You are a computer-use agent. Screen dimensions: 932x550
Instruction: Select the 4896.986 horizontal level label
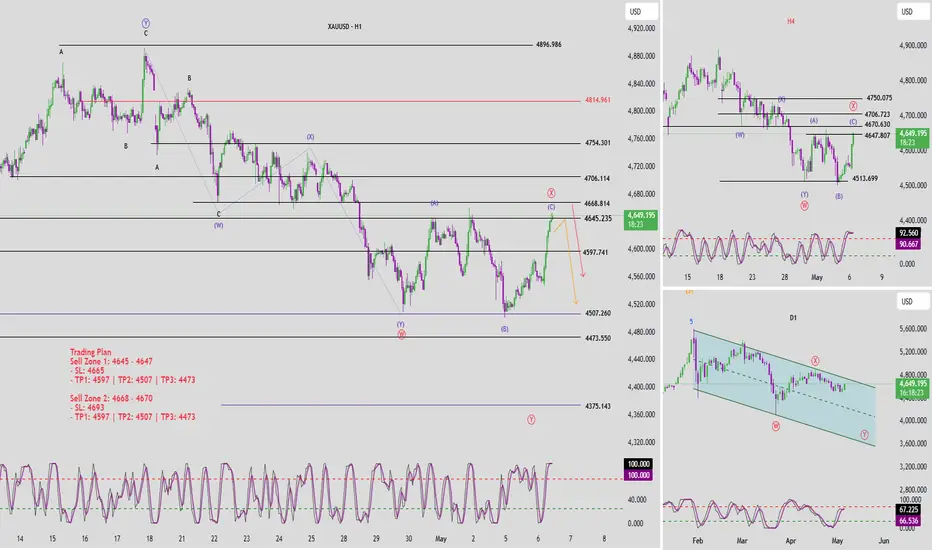(549, 45)
